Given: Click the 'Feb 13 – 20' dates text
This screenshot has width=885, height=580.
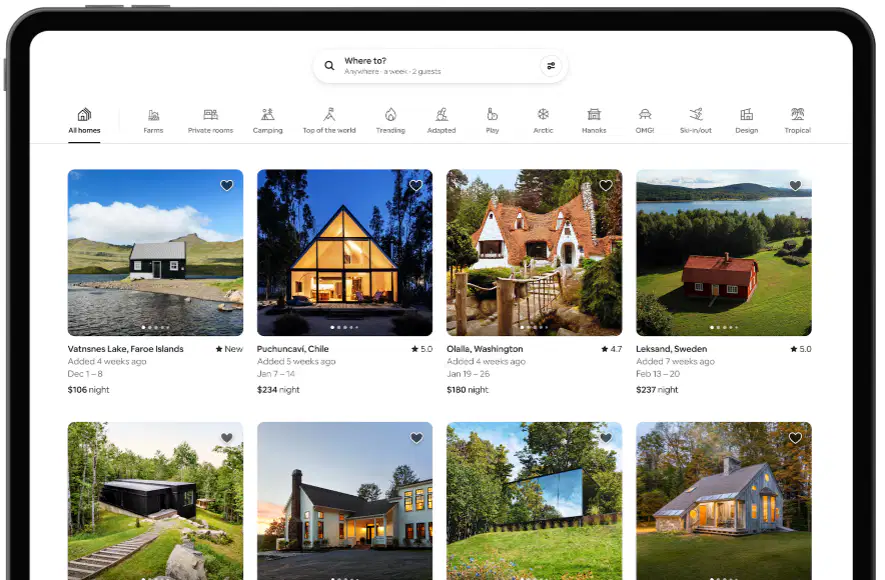Looking at the screenshot, I should pos(658,374).
